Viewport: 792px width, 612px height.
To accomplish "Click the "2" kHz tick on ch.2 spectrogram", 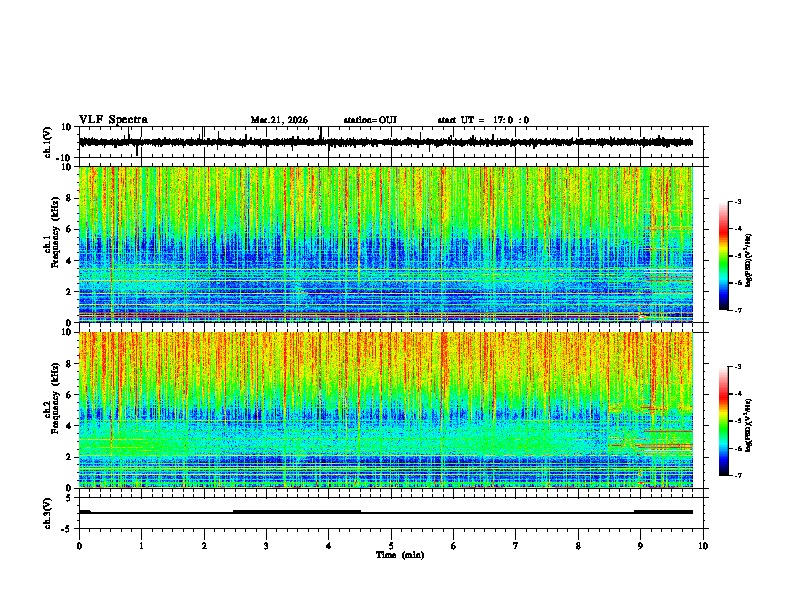I will 70,457.
